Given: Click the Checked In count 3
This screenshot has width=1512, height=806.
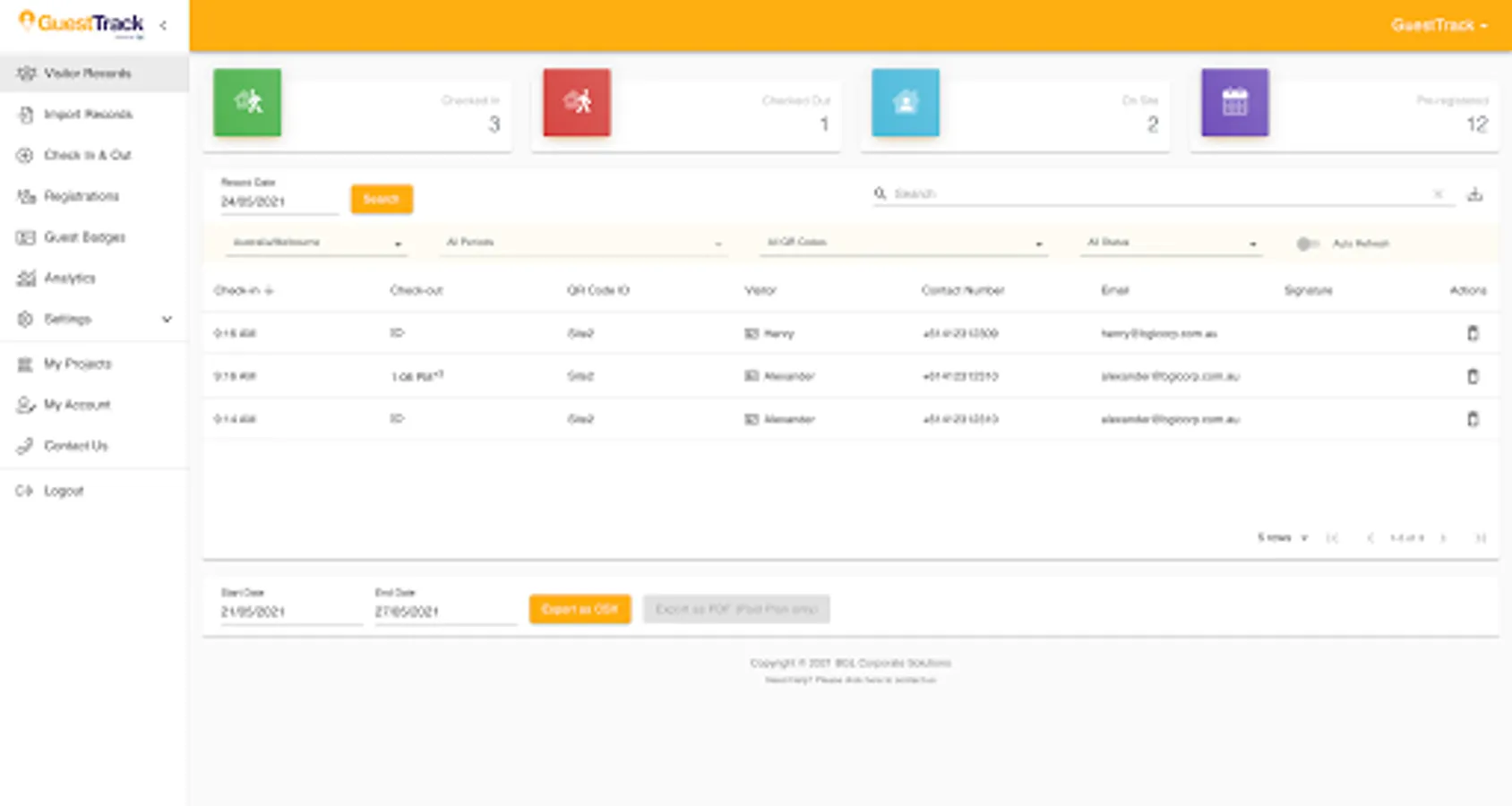Looking at the screenshot, I should [494, 124].
